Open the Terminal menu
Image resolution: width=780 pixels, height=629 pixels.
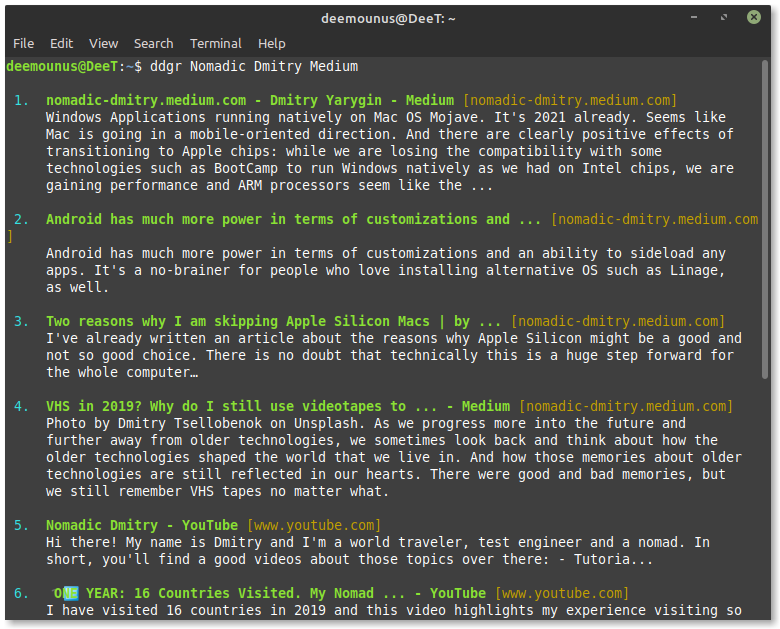click(x=215, y=44)
